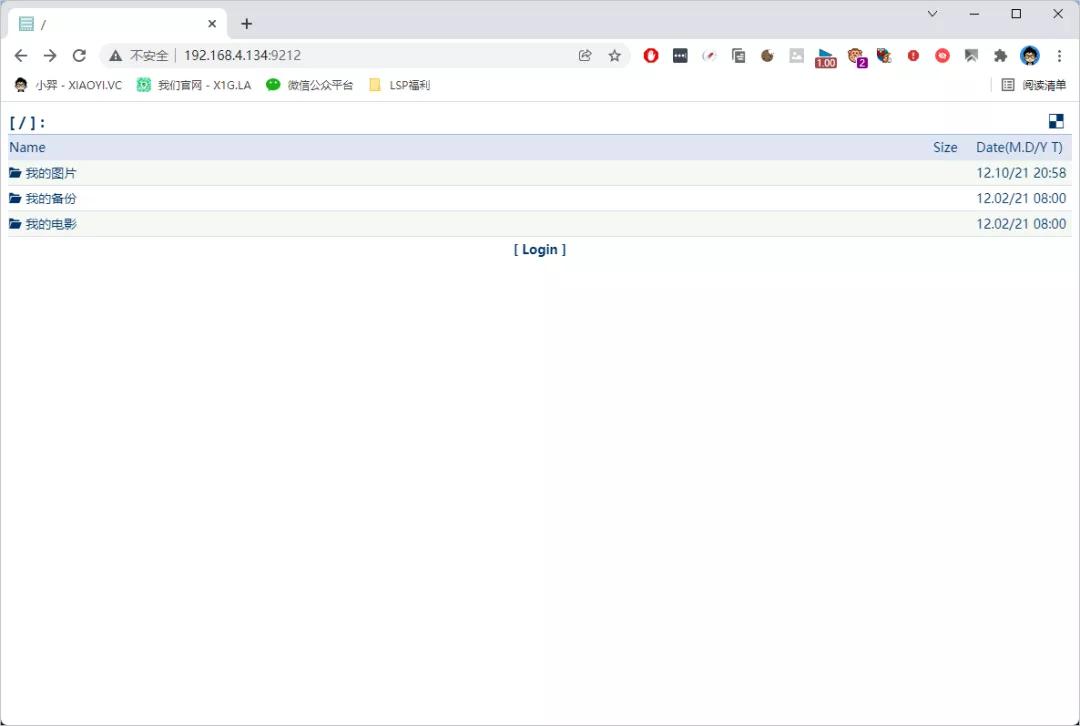Bookmark this page using the star icon
This screenshot has width=1080, height=726.
(614, 56)
